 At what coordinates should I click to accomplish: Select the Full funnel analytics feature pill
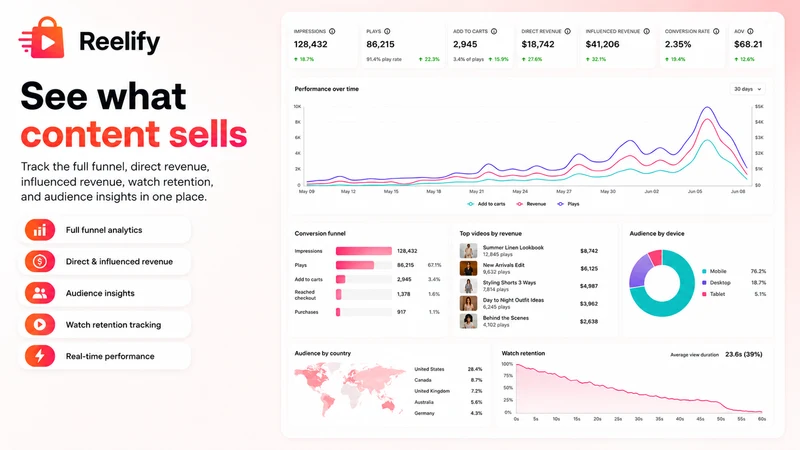[105, 230]
